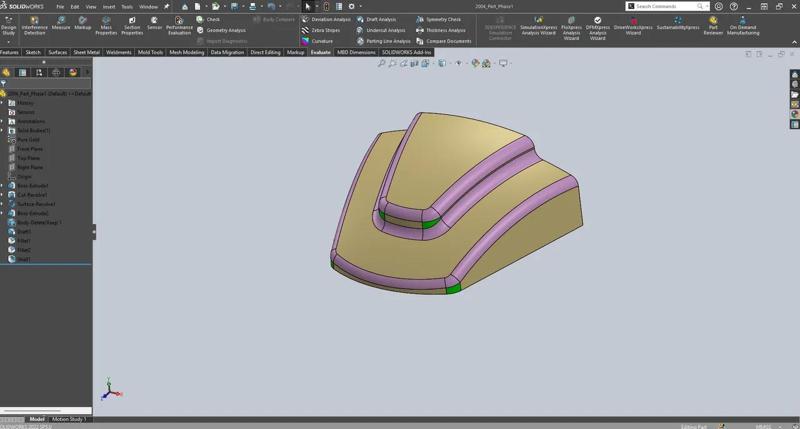Switch to the Sheet Metal tab
Screen dimensions: 800x429
click(86, 52)
